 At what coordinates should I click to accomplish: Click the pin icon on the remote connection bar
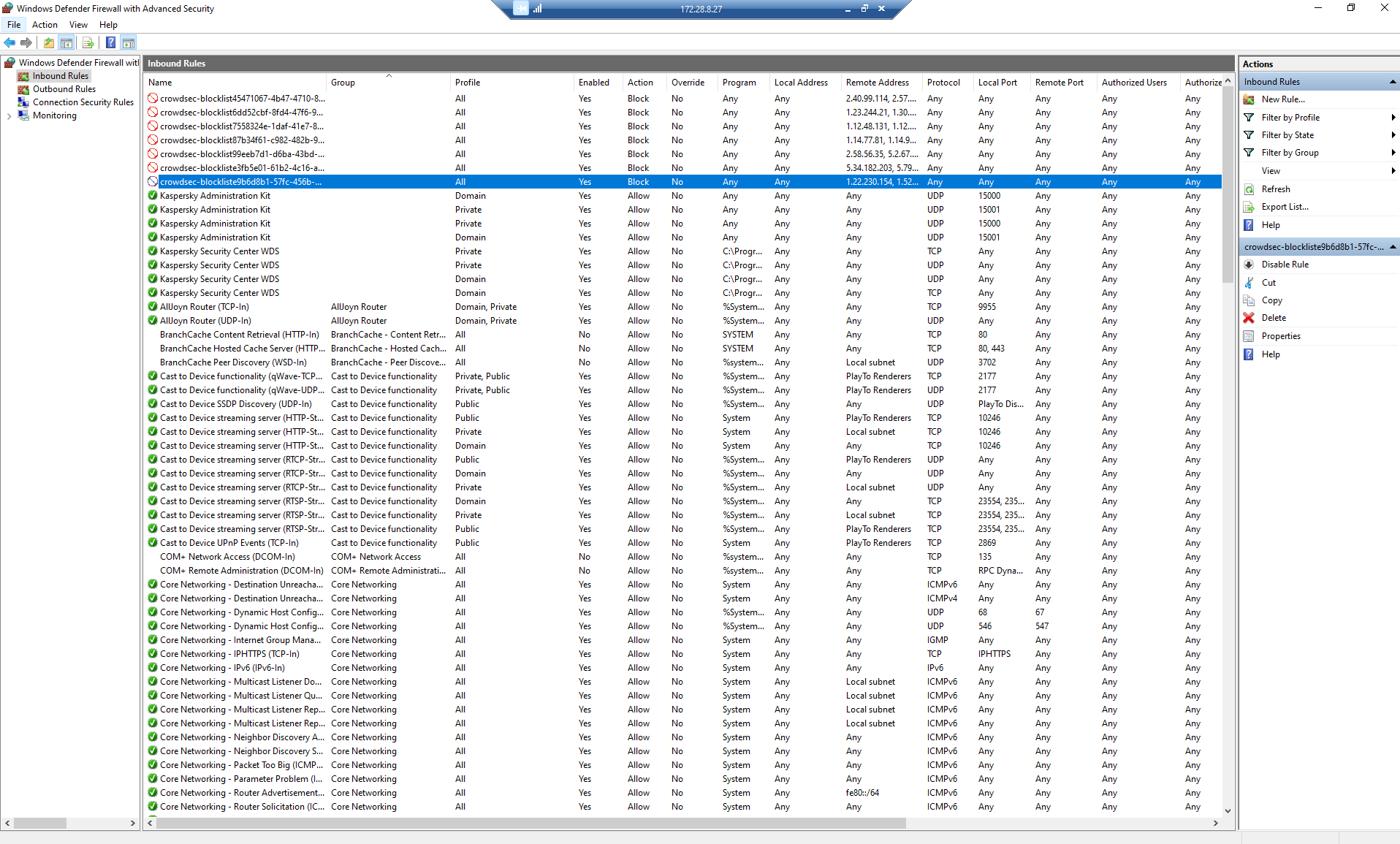click(520, 9)
